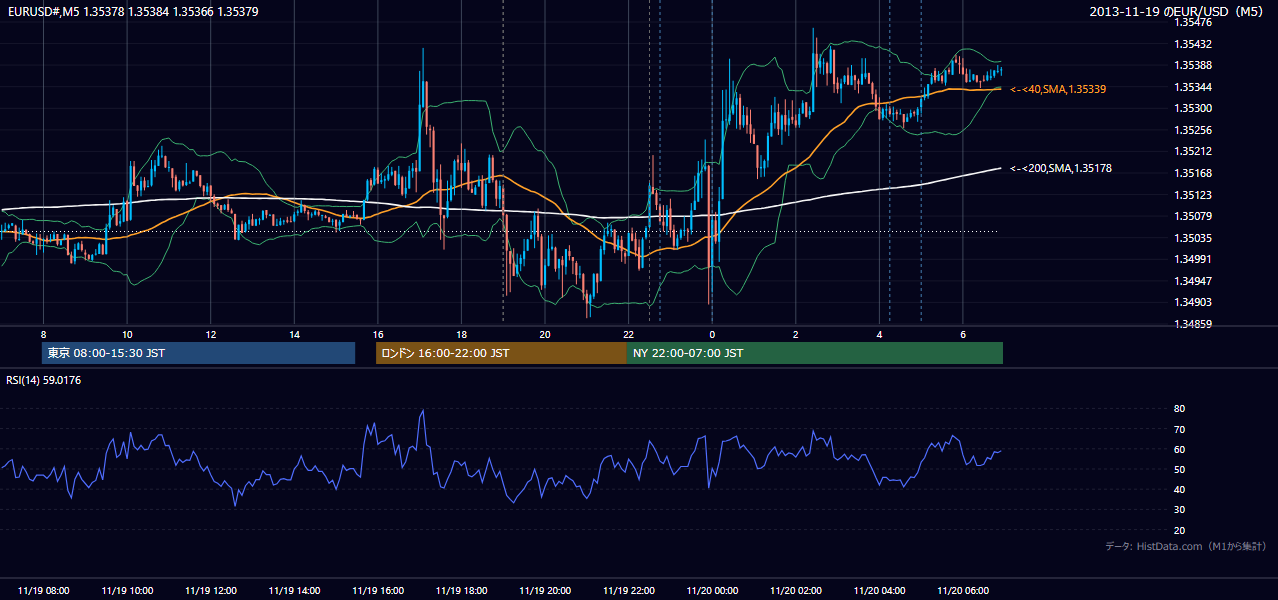Viewport: 1278px width, 600px height.
Task: Click the 1.35256 price axis label
Action: [1193, 130]
